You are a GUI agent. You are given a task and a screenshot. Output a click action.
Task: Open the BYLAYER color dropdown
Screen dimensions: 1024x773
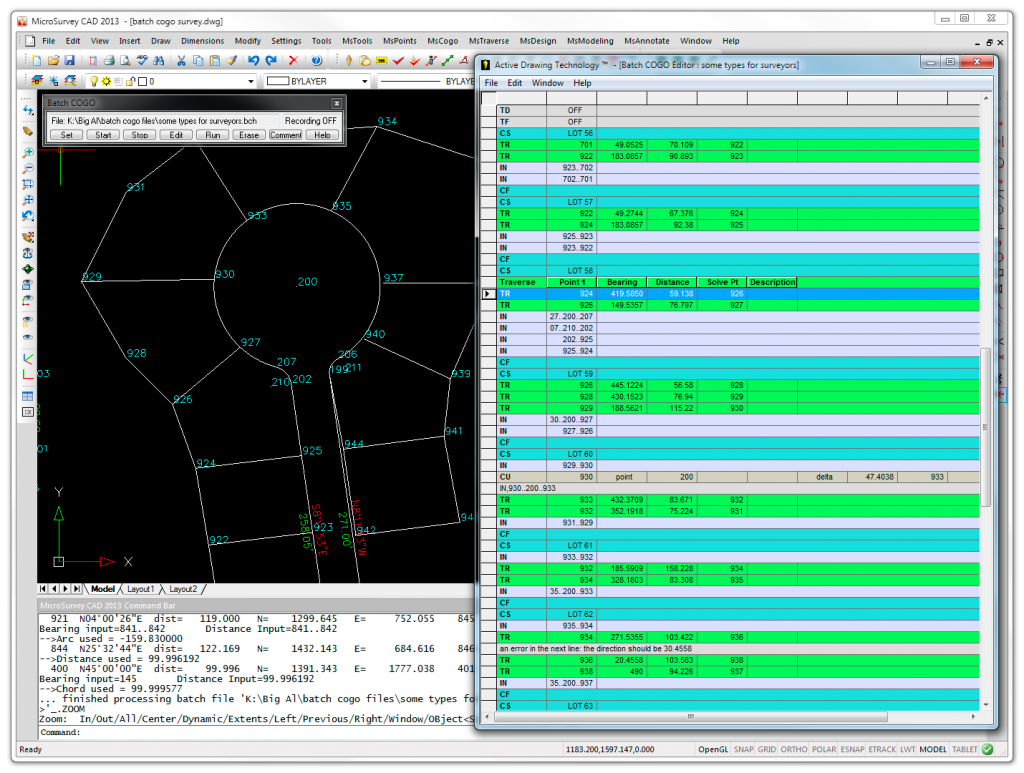pyautogui.click(x=363, y=80)
